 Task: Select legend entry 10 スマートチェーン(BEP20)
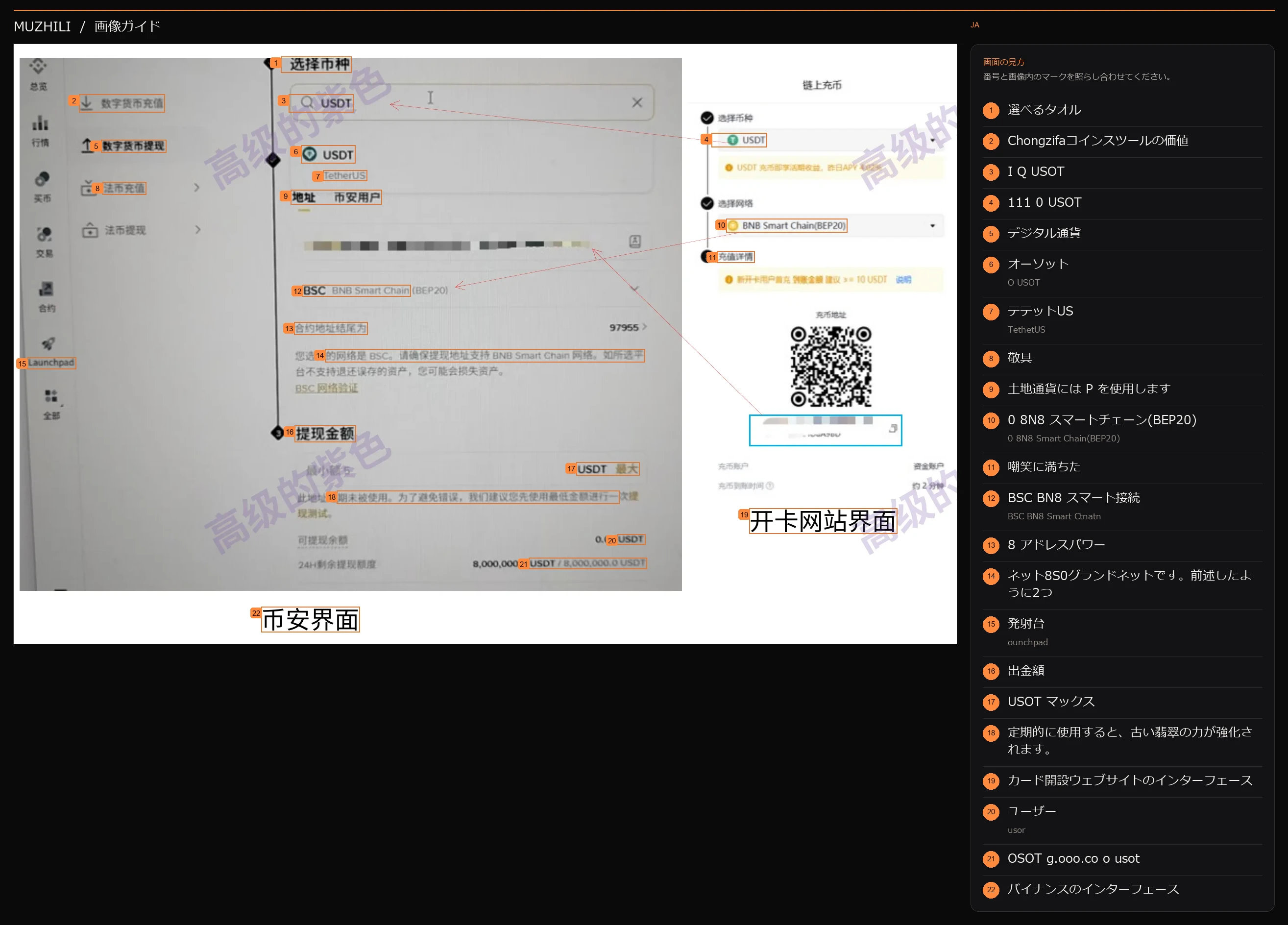pyautogui.click(x=1122, y=428)
